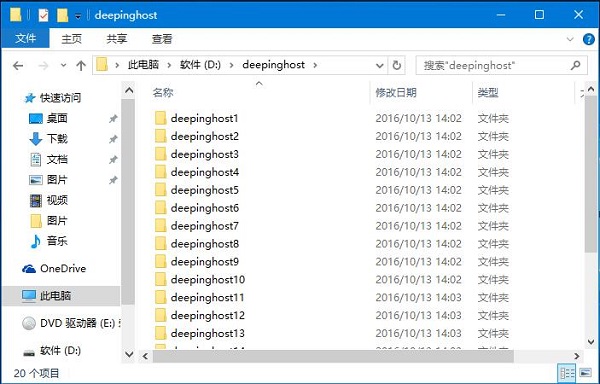Click the horizontal scrollbar thumb in file list
This screenshot has height=384, width=600.
click(x=333, y=356)
